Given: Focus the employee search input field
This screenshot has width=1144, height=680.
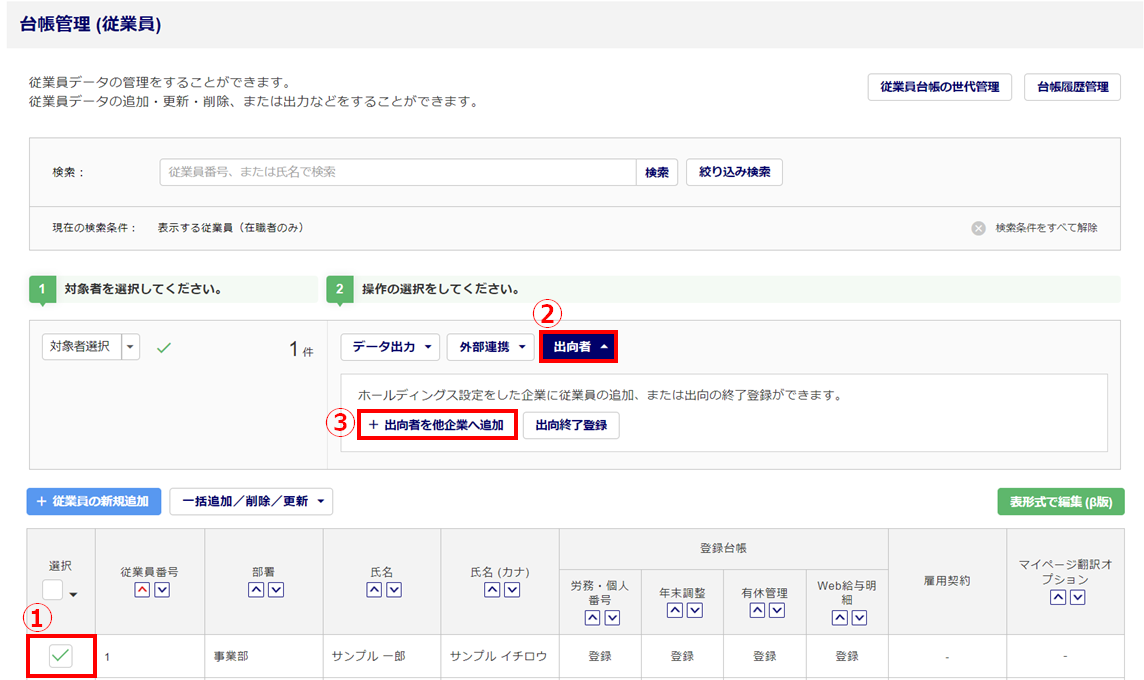Looking at the screenshot, I should tap(397, 172).
